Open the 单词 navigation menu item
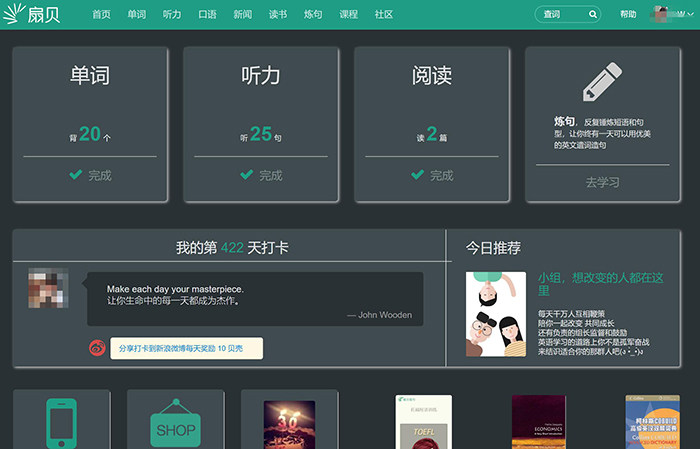Screen dimensions: 700x449 pyautogui.click(x=137, y=14)
